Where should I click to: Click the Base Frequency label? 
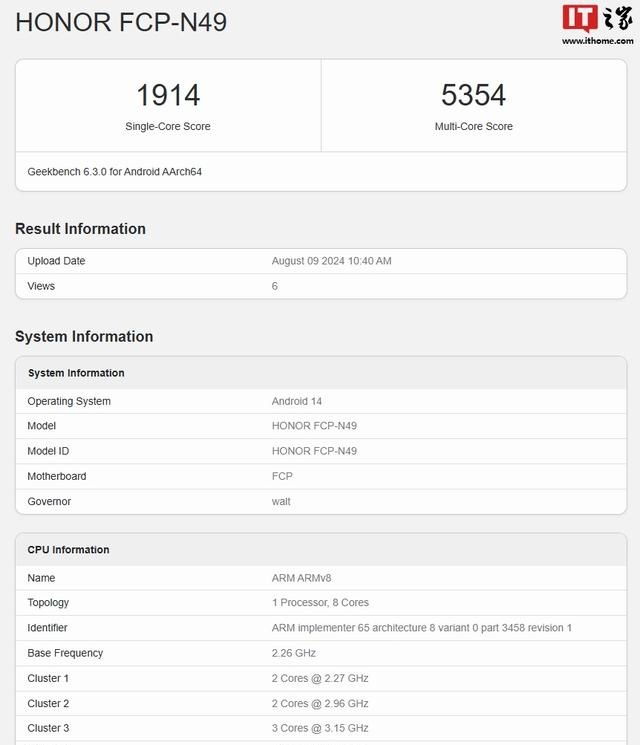point(65,653)
